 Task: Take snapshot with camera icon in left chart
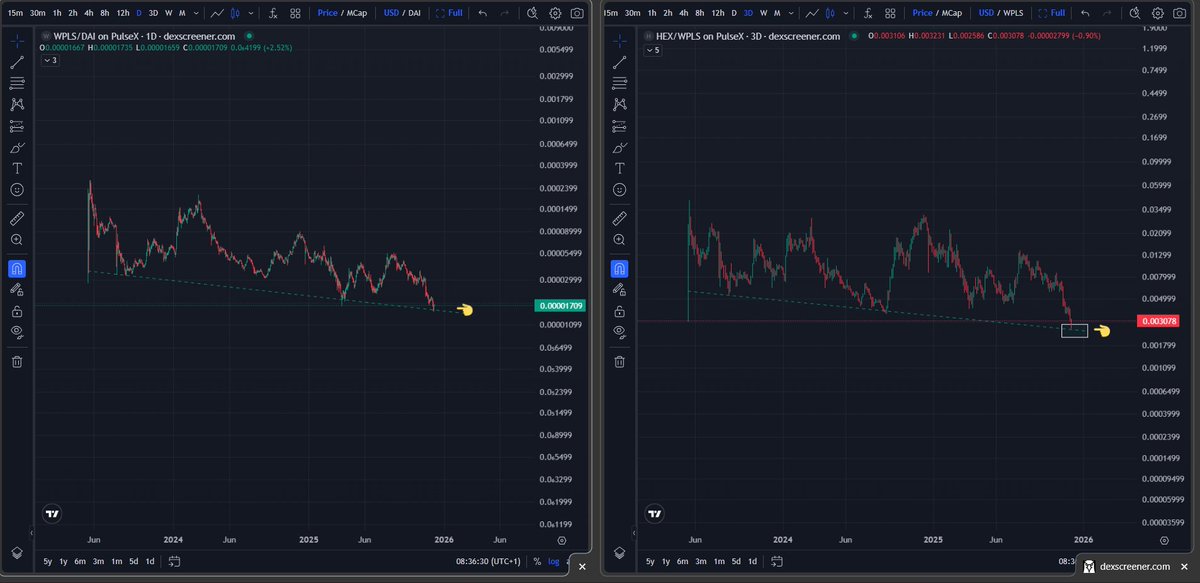(578, 13)
